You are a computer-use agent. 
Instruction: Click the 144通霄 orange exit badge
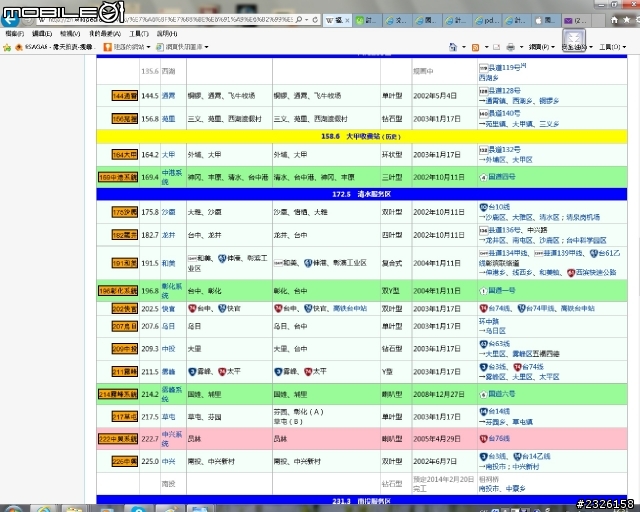pyautogui.click(x=124, y=96)
